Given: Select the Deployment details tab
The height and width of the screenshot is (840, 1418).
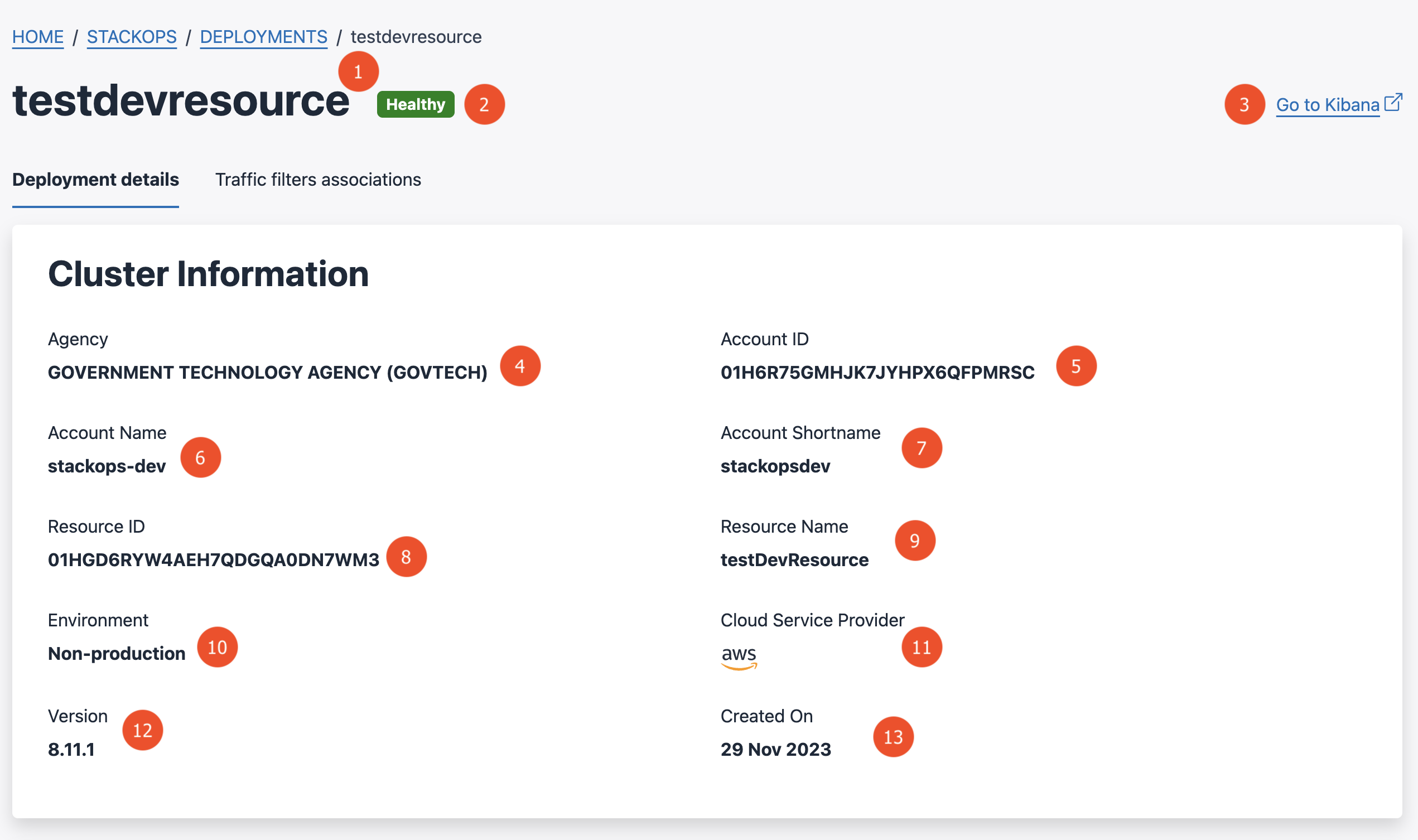Looking at the screenshot, I should (x=95, y=180).
